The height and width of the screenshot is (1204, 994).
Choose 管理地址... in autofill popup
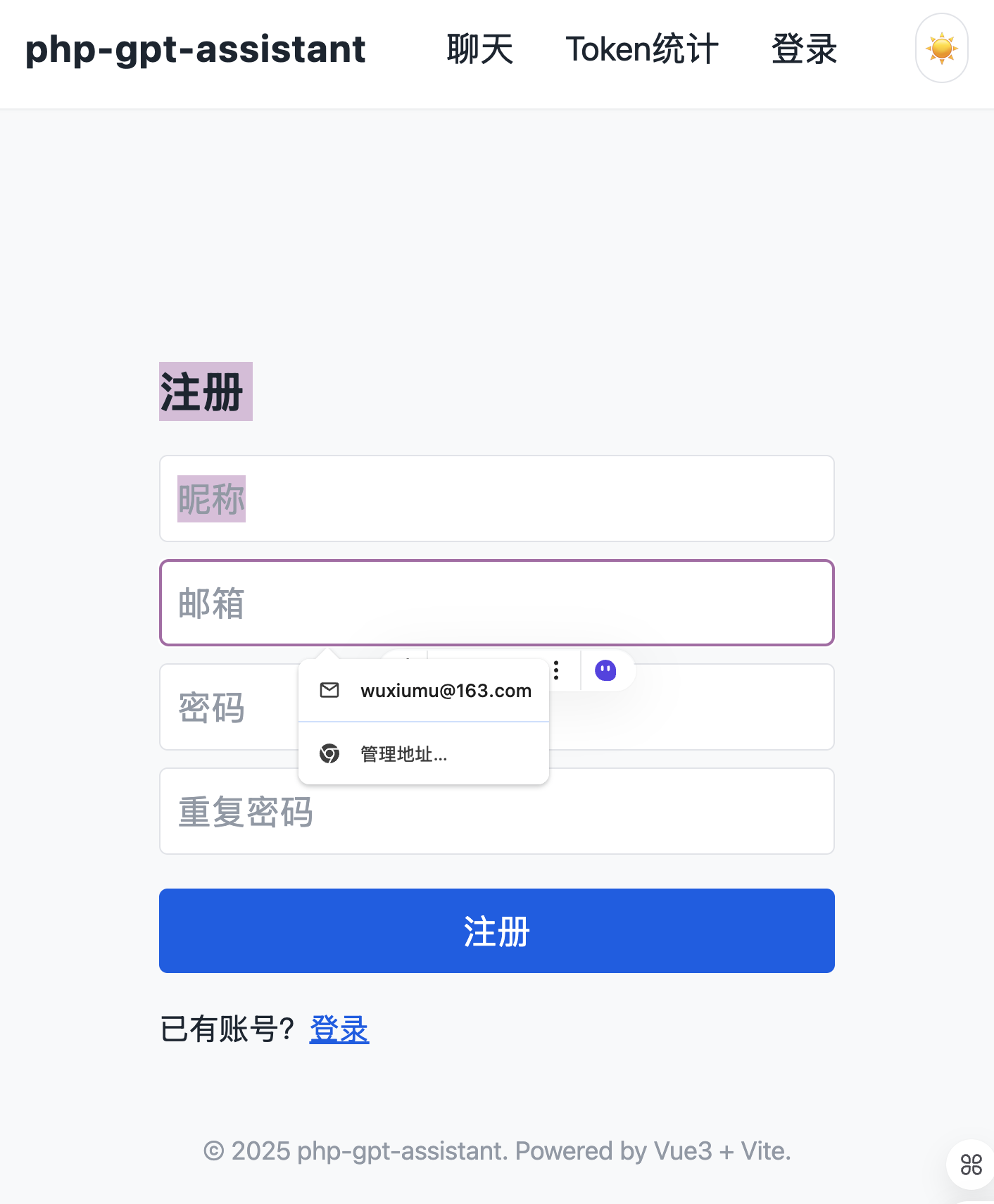point(404,754)
